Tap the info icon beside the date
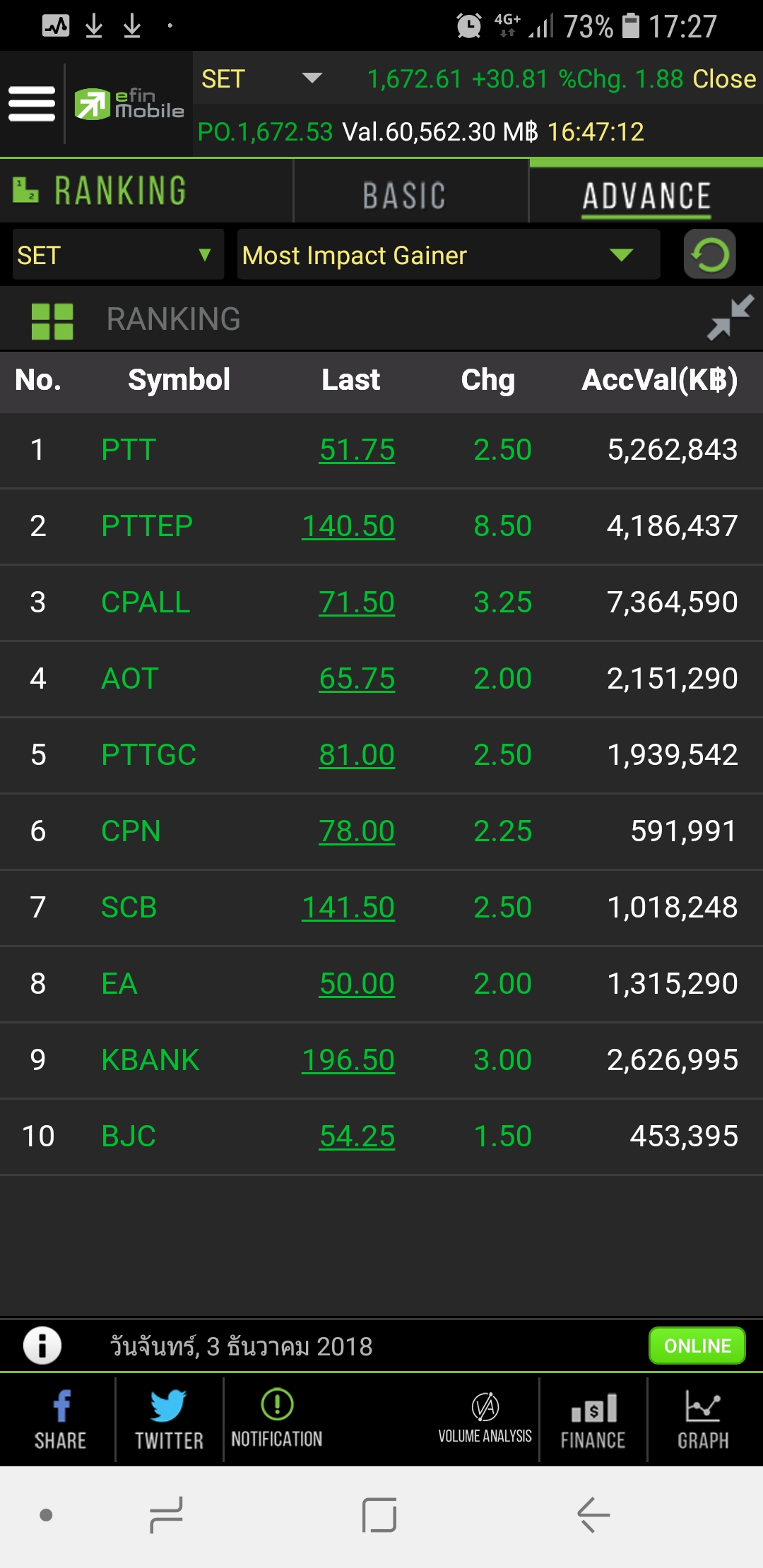 point(42,1346)
